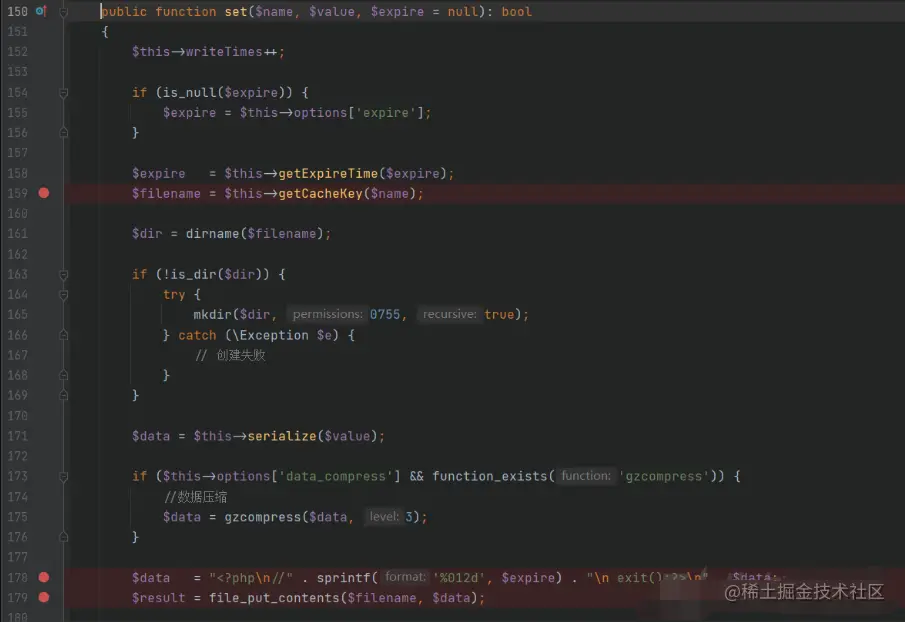Click the '$dir' variable on line 161
Screen dimensions: 905x622
(147, 234)
